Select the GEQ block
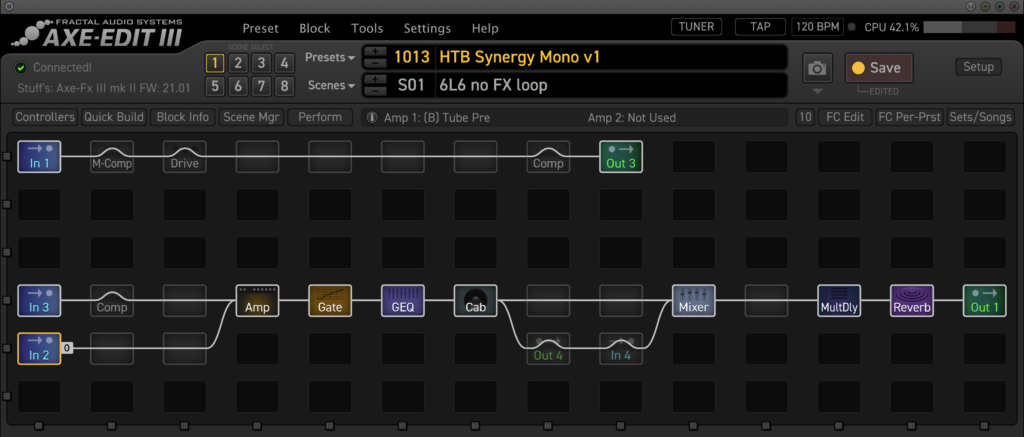 click(403, 300)
